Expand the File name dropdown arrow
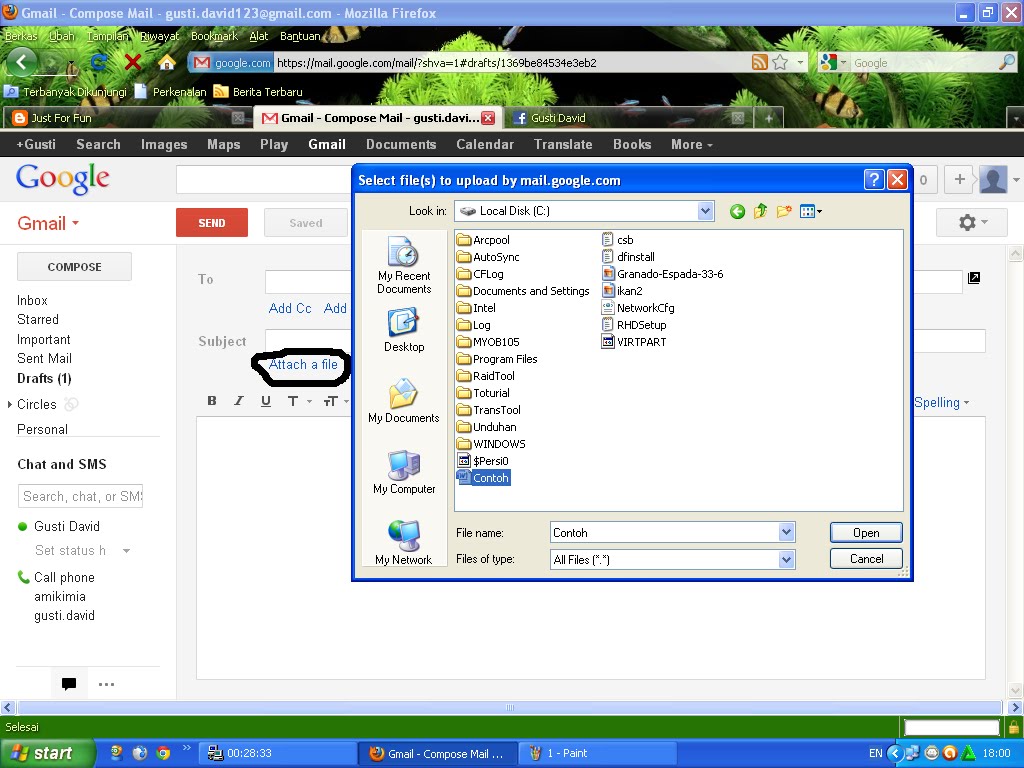 click(x=786, y=532)
